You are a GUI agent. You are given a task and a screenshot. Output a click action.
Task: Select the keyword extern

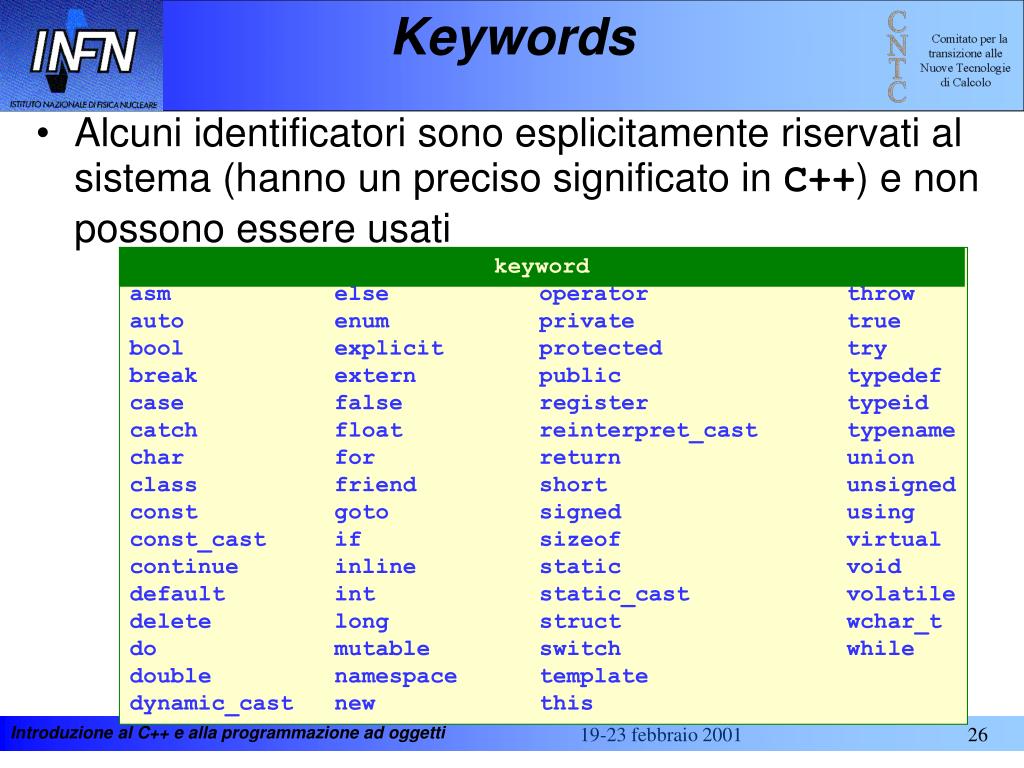point(376,376)
